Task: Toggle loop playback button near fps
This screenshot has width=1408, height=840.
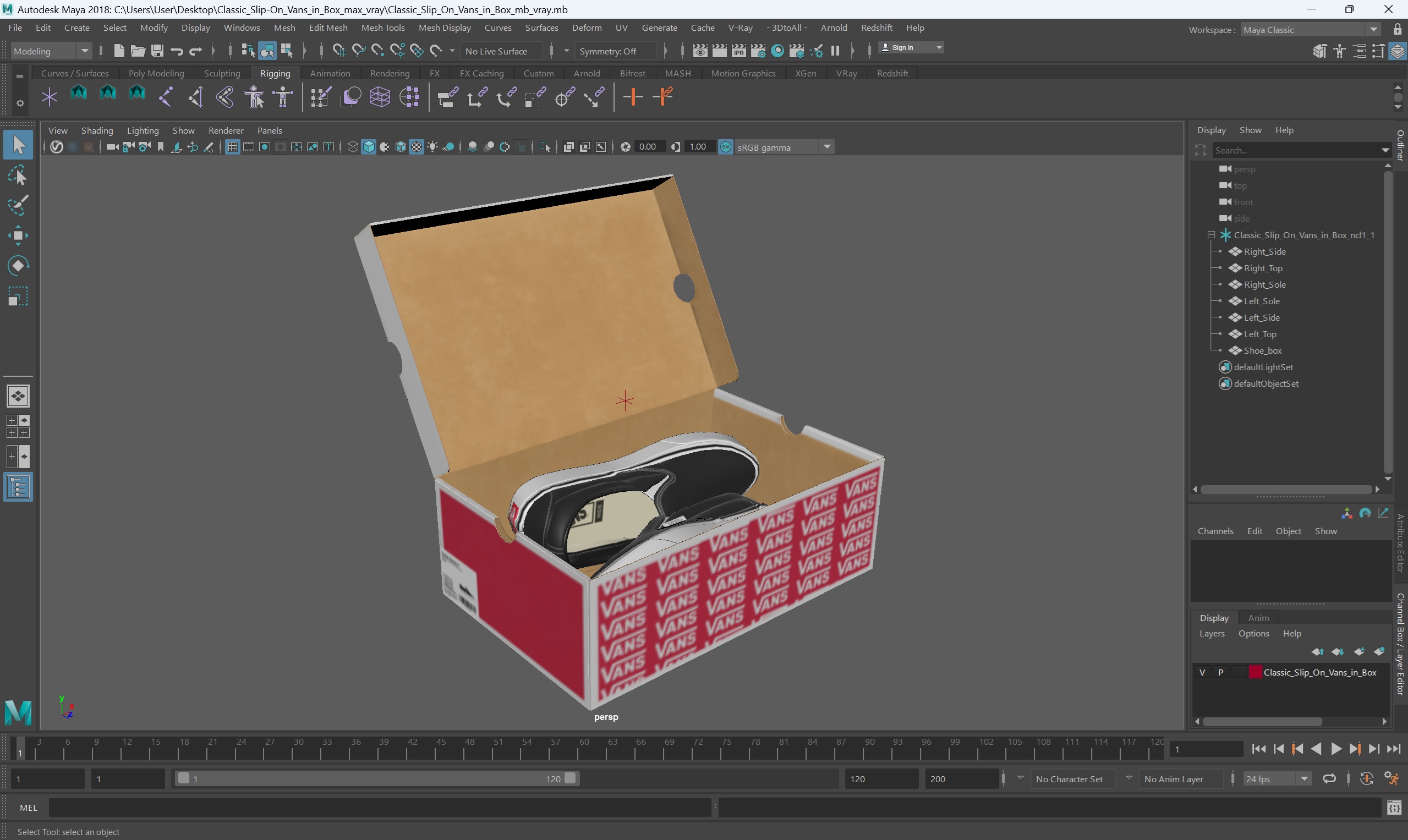Action: click(x=1329, y=779)
